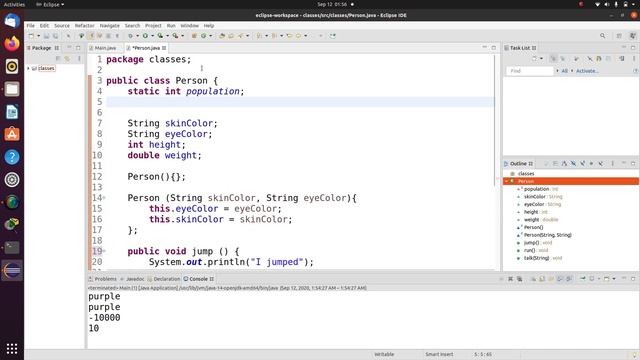Click Link with Editor in Package Explorer
The image size is (640, 360).
pos(67,58)
